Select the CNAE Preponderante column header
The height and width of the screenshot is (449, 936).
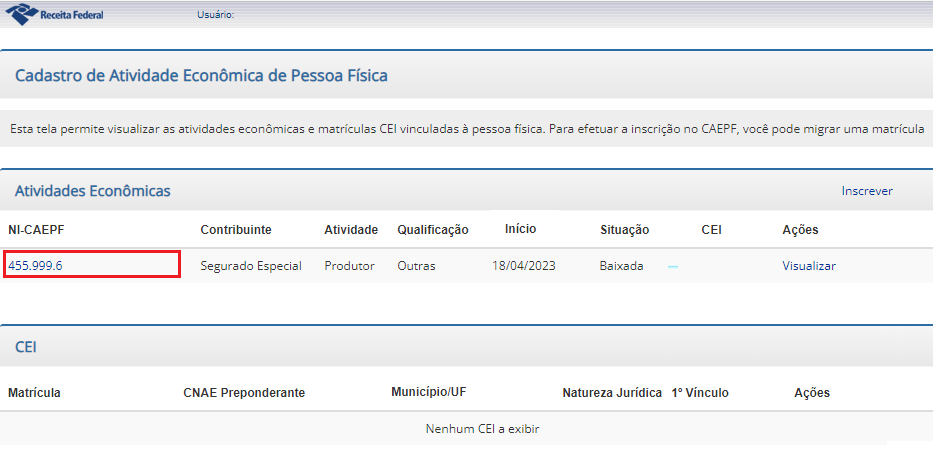pos(244,393)
